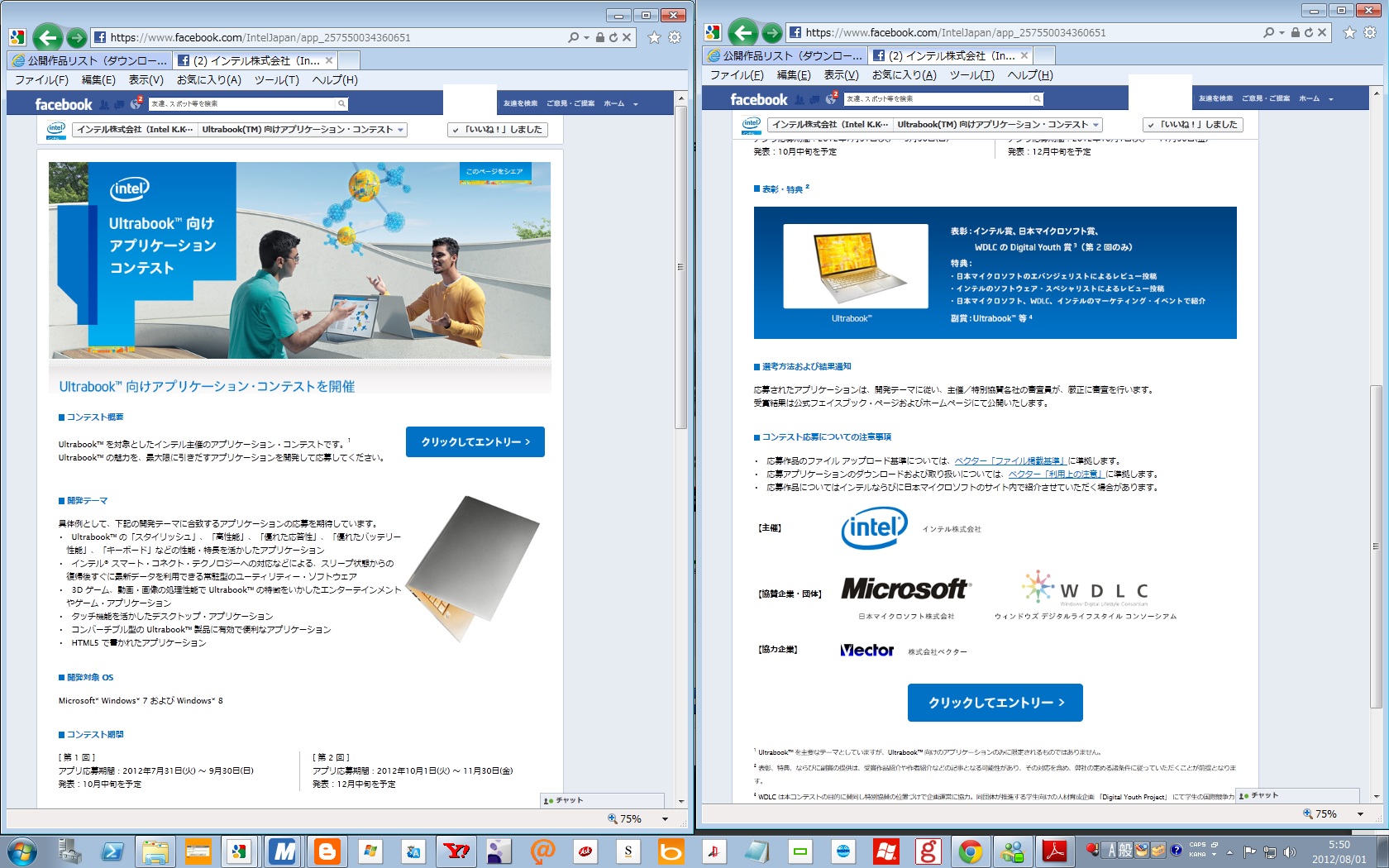Image resolution: width=1389 pixels, height=868 pixels.
Task: Click the back arrow in the right browser window
Action: click(743, 32)
